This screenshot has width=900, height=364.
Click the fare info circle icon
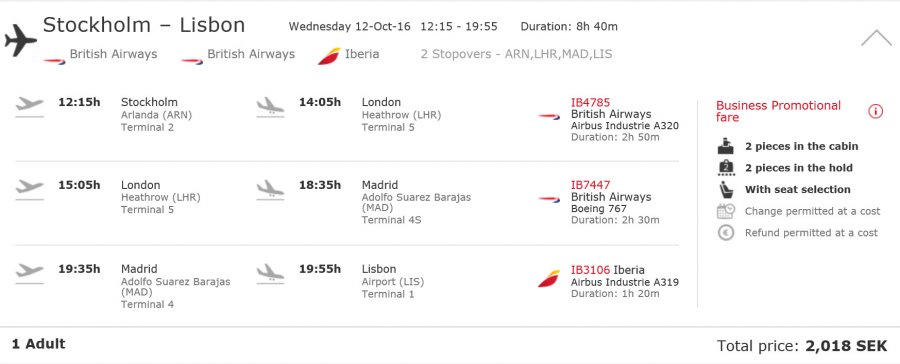coord(875,111)
